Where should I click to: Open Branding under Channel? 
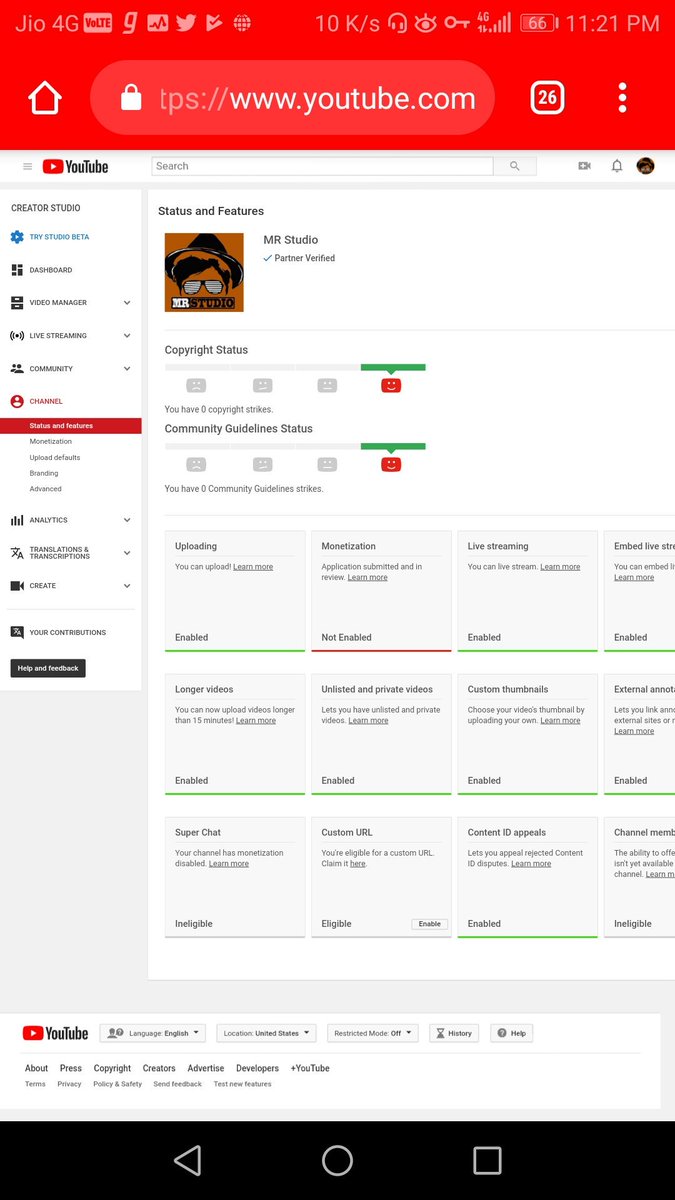pos(44,473)
